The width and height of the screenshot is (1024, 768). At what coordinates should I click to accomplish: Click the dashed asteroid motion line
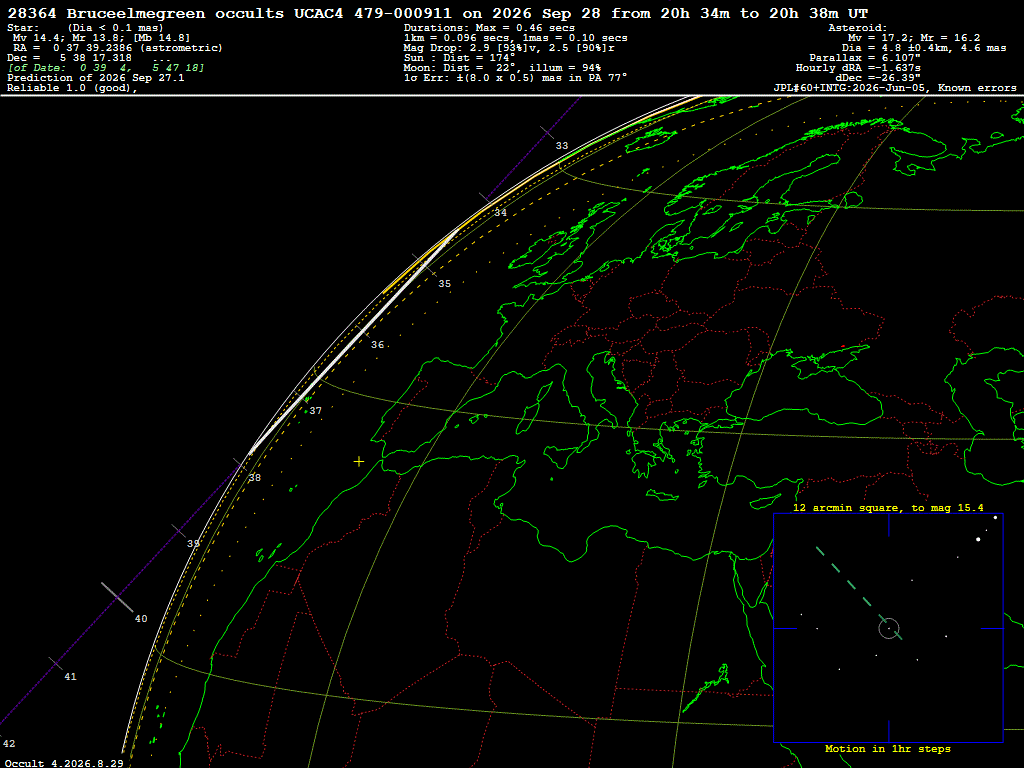(858, 593)
